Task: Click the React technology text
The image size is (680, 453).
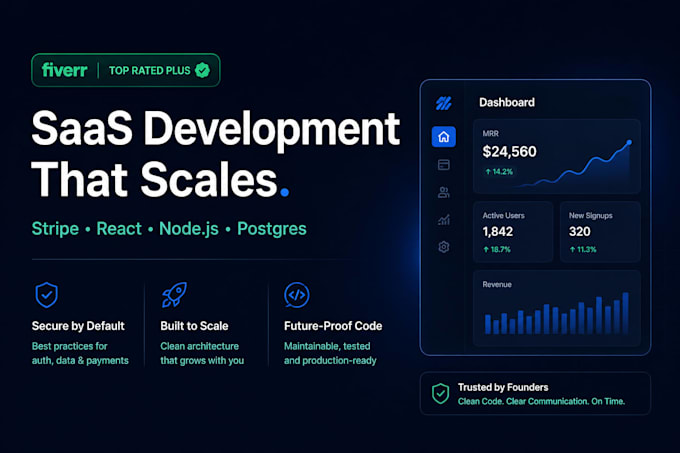Action: click(119, 229)
